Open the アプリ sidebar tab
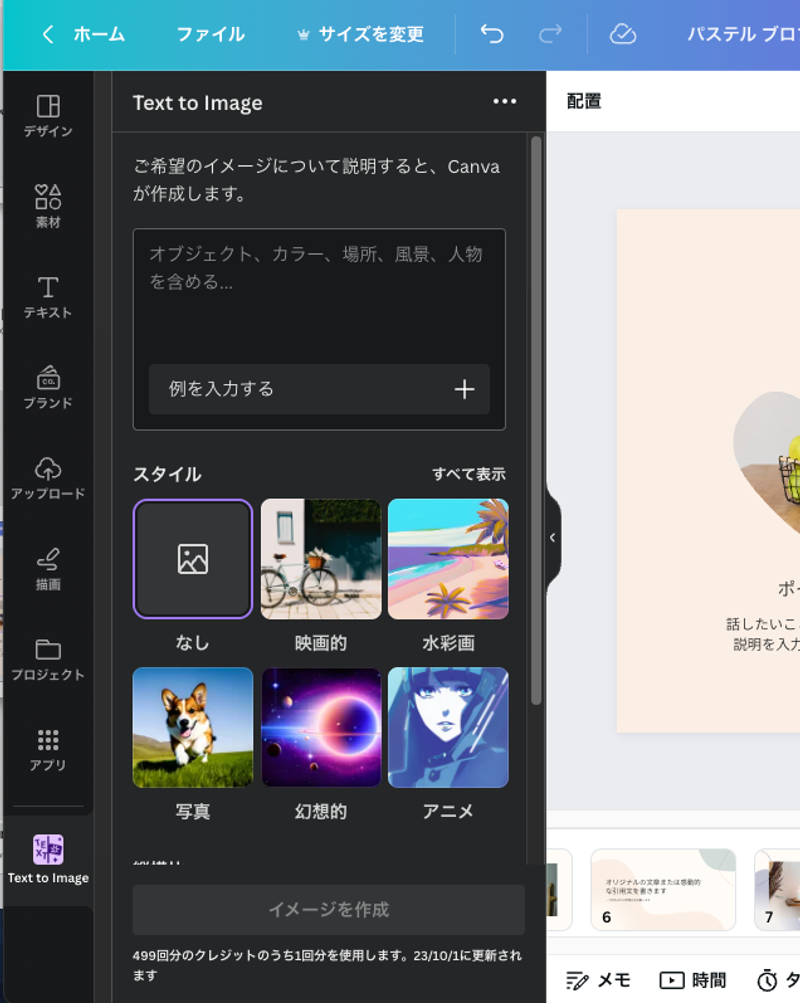 (48, 750)
